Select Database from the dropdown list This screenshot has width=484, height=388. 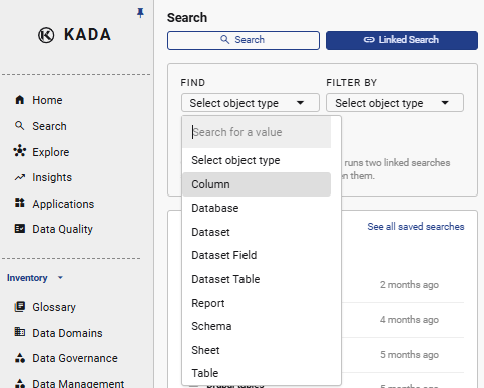(257, 208)
